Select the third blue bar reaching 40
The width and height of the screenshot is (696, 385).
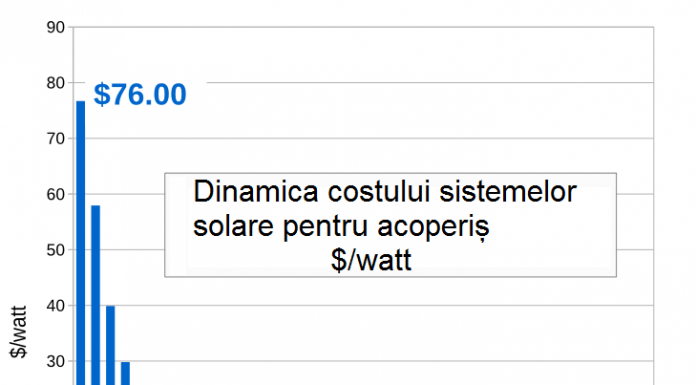(111, 345)
